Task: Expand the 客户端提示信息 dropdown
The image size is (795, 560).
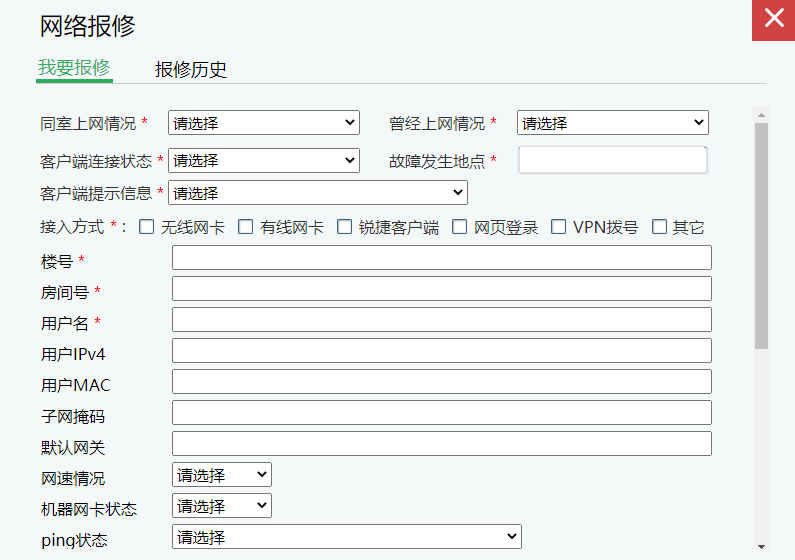Action: click(318, 193)
